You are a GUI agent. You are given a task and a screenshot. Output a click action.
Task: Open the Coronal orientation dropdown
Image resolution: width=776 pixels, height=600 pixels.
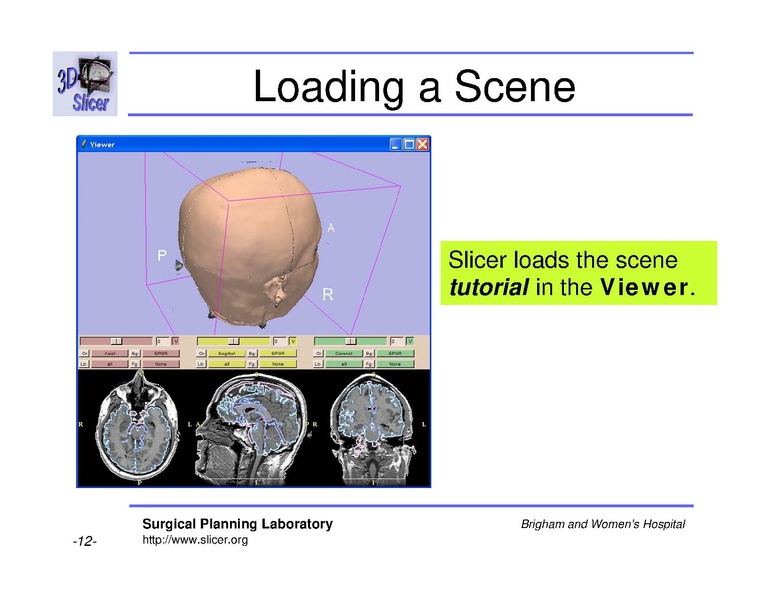(x=344, y=353)
